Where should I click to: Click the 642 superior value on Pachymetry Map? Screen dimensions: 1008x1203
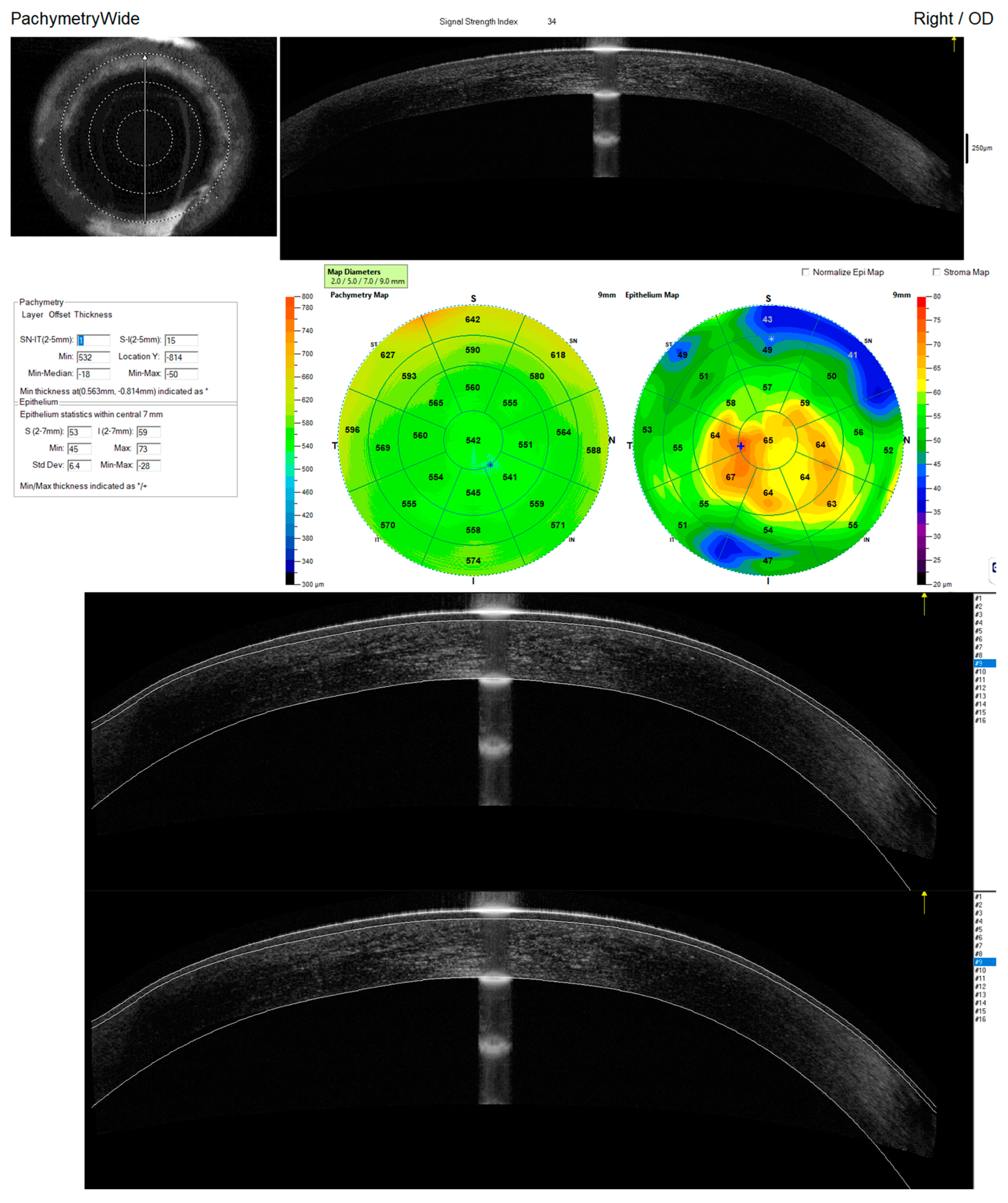click(x=473, y=320)
